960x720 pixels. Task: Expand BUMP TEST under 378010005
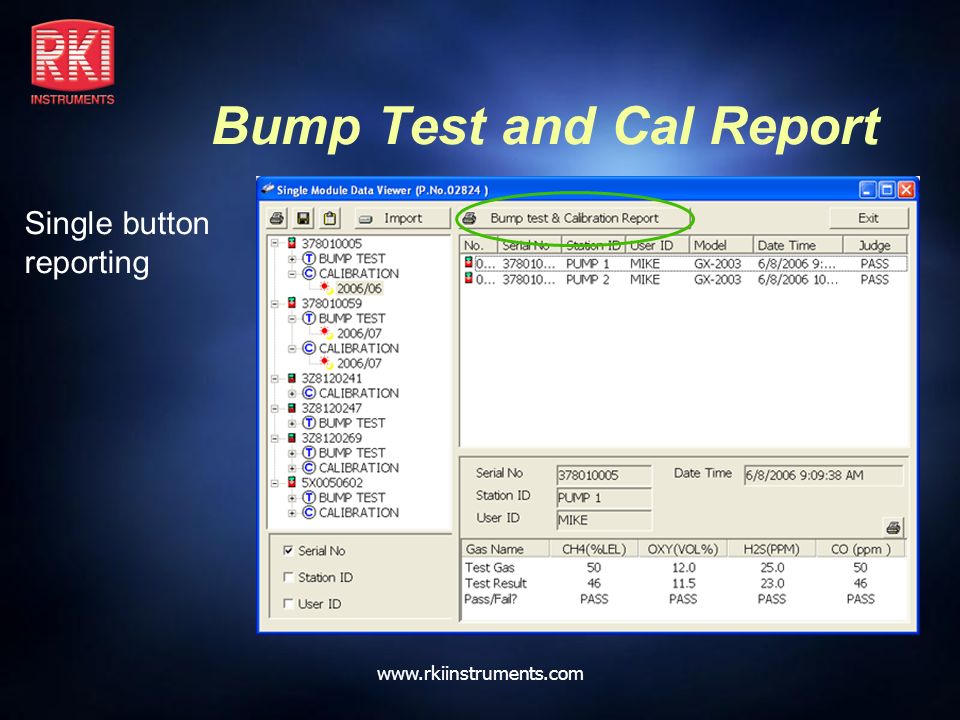pos(292,259)
